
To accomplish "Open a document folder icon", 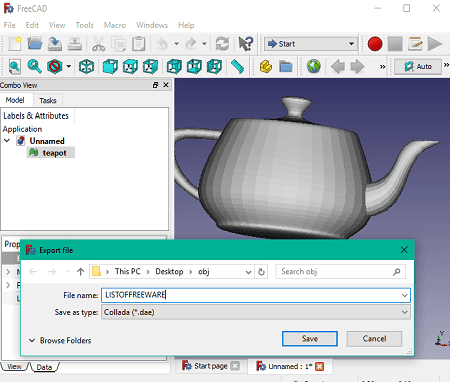I will [35, 44].
